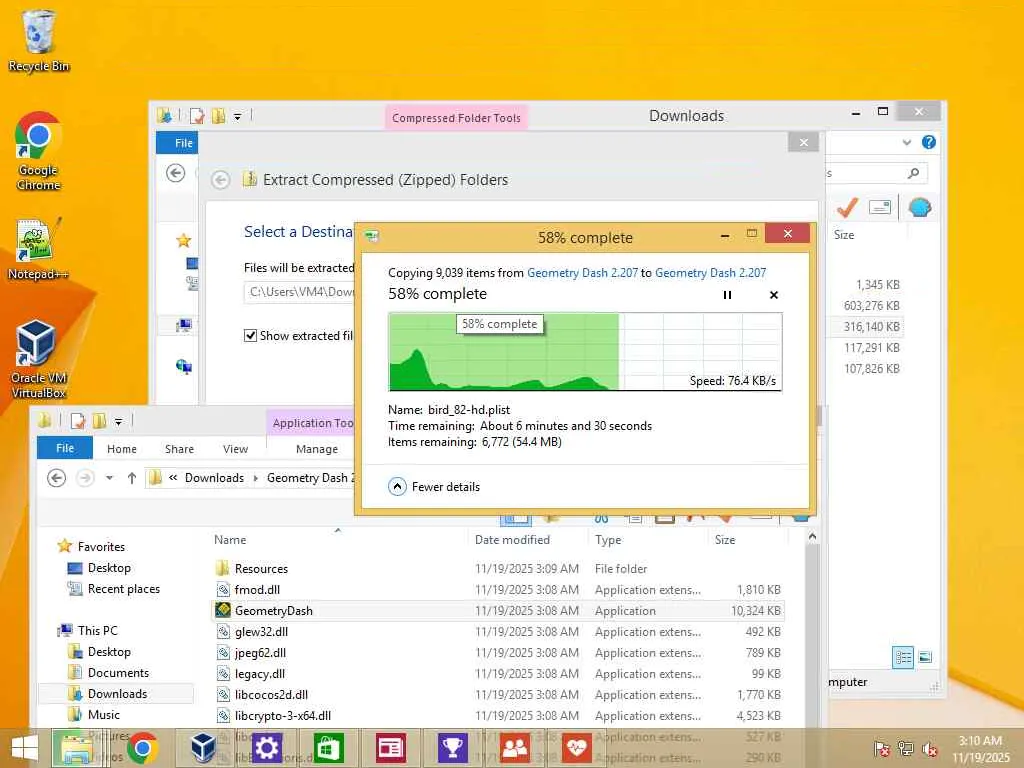
Task: Click Properties icon in Geometry Dash window title bar
Action: tap(78, 421)
